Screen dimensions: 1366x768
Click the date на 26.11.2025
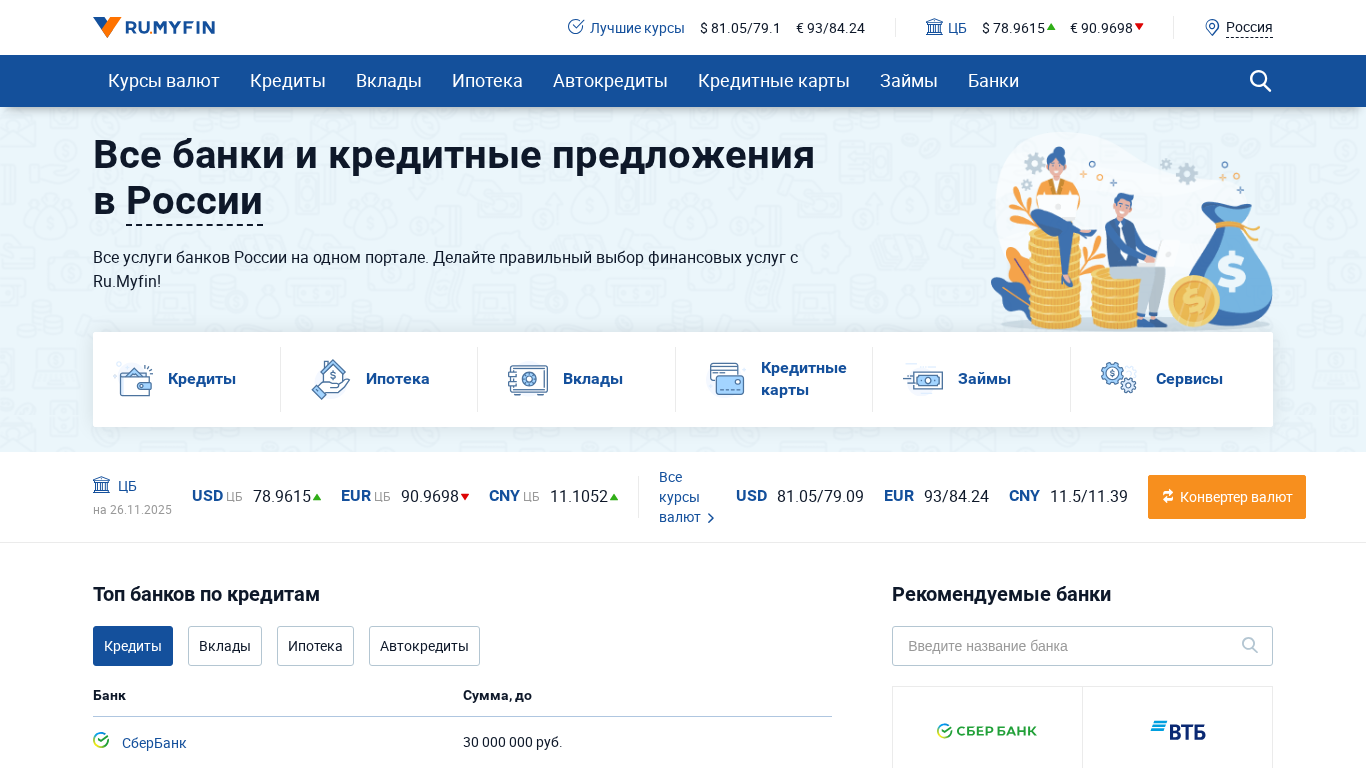click(x=132, y=510)
